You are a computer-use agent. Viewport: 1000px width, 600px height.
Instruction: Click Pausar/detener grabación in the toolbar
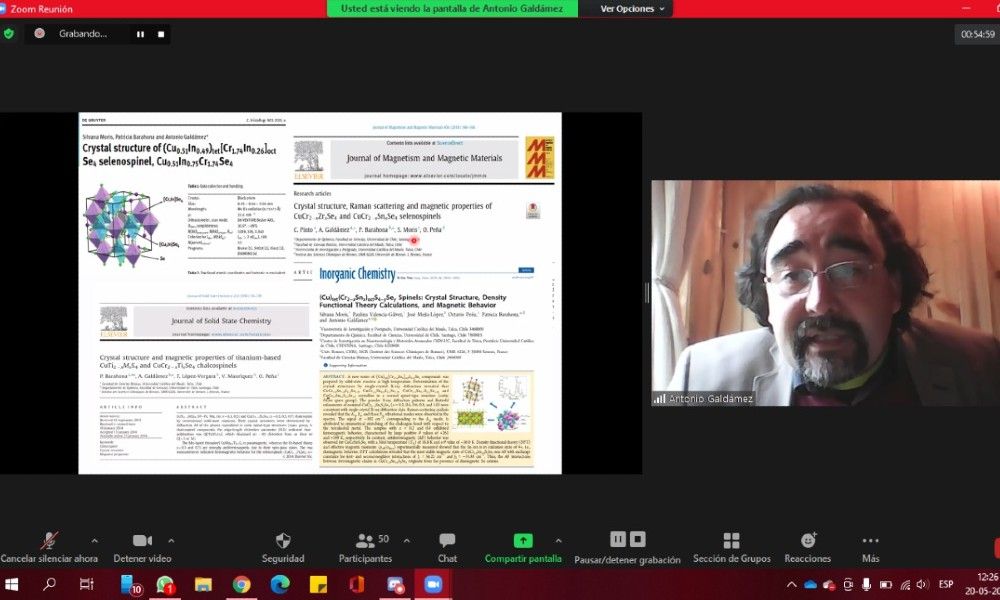pos(628,541)
